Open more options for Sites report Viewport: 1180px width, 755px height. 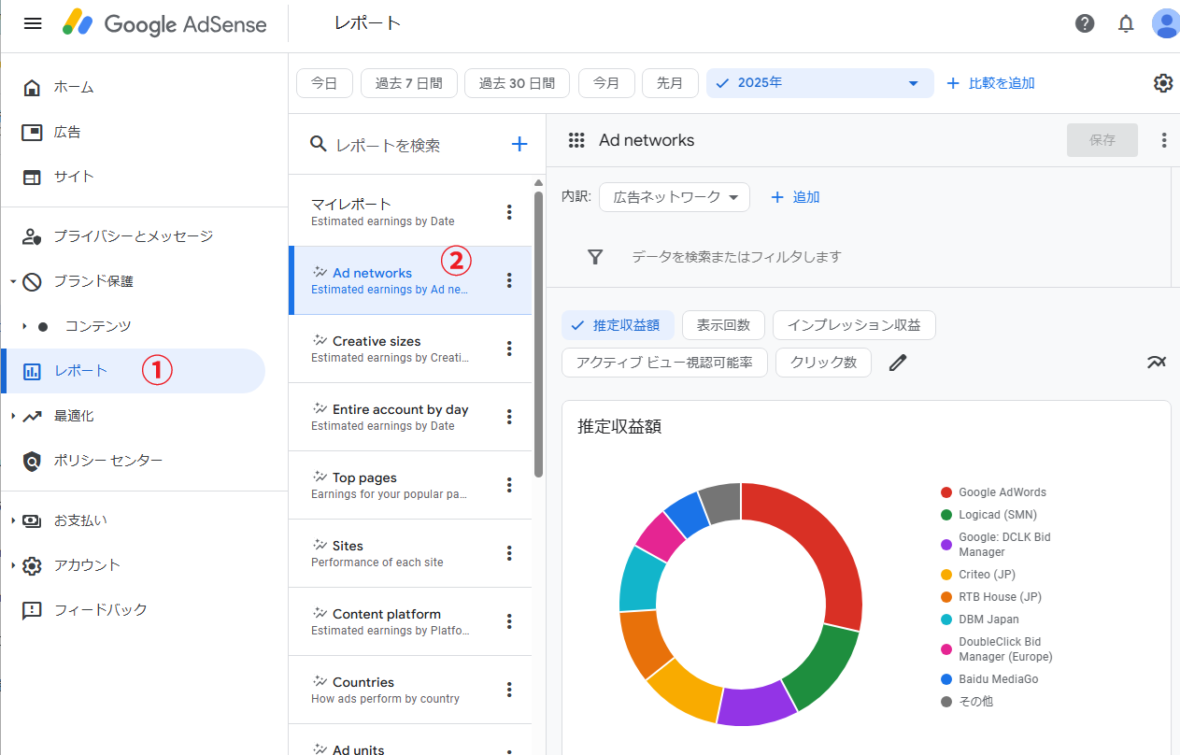pos(509,553)
